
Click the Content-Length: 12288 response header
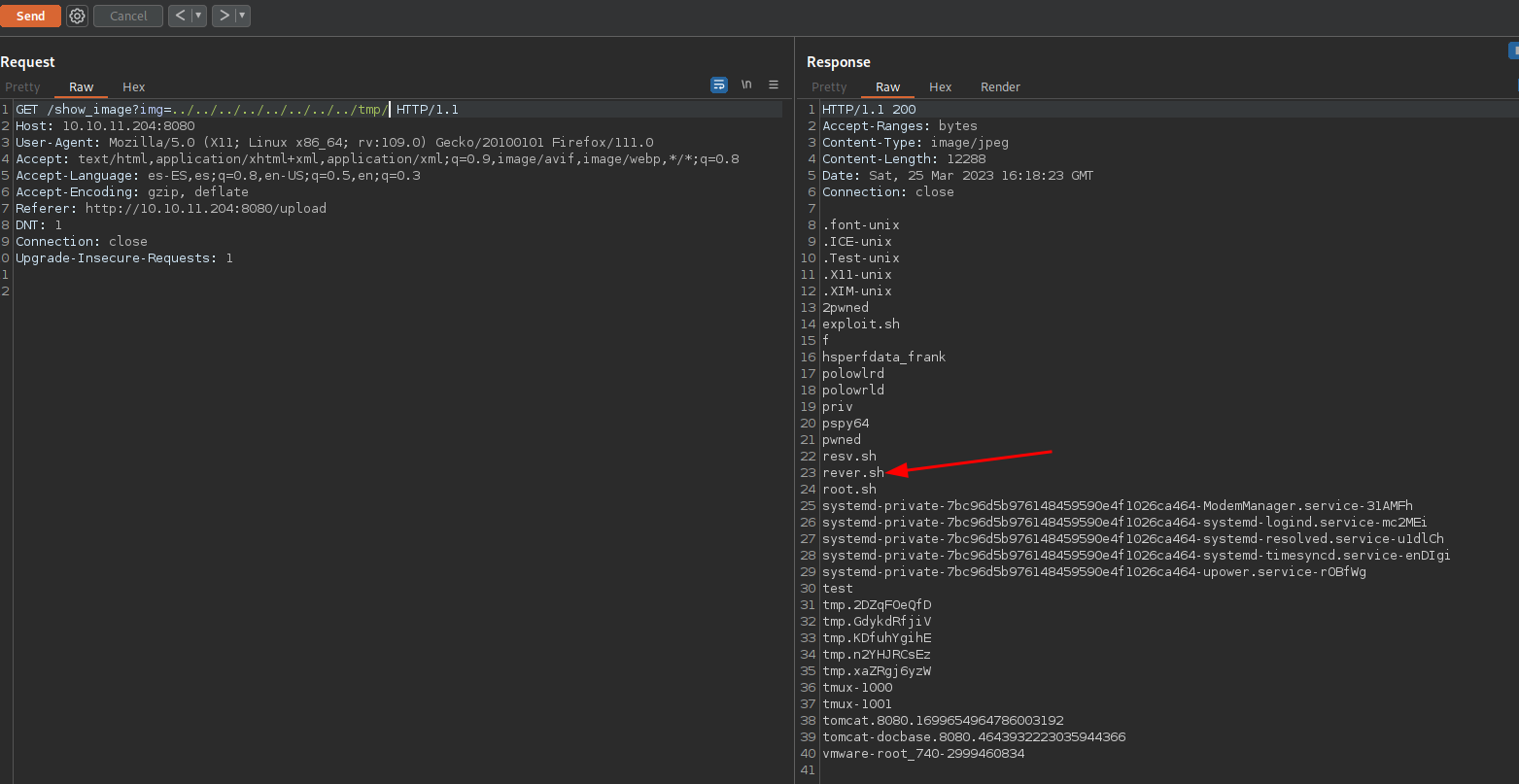click(x=904, y=159)
